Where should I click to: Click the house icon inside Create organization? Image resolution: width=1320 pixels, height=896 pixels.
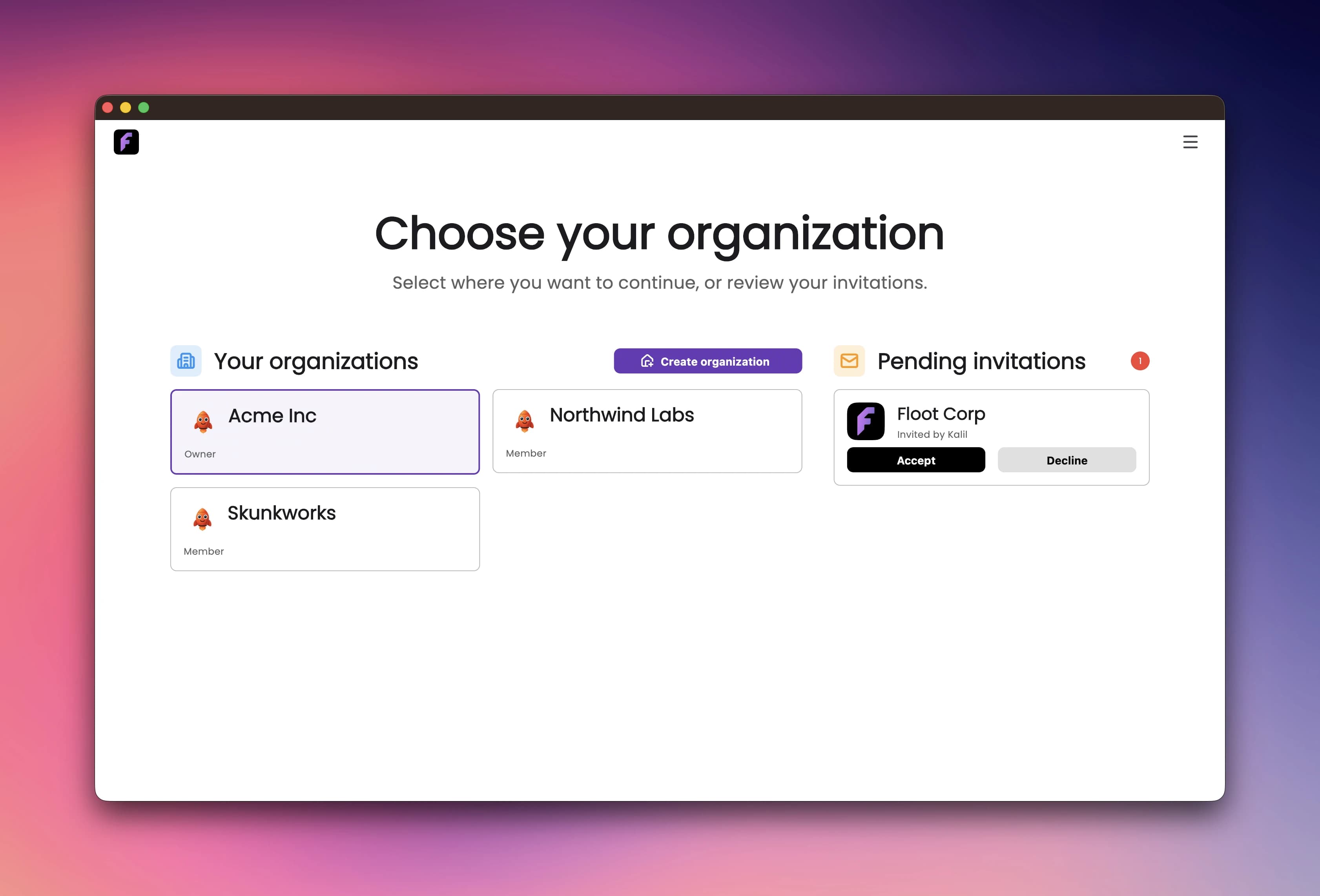pos(647,361)
